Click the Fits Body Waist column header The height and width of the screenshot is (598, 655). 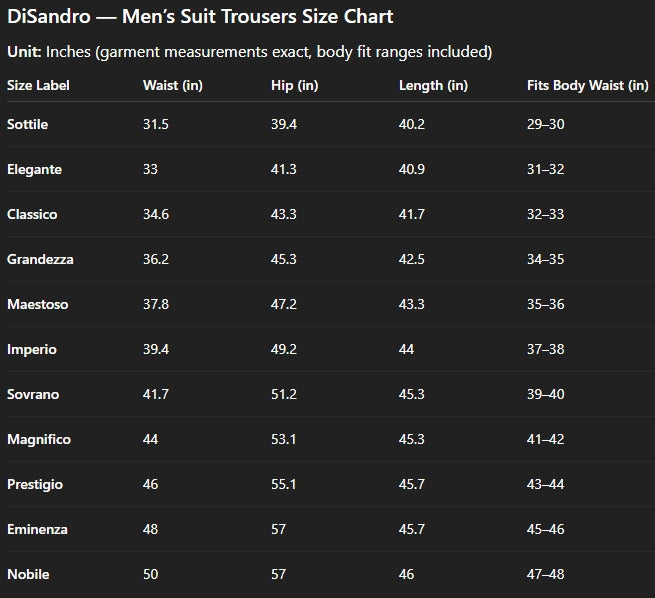coord(587,86)
